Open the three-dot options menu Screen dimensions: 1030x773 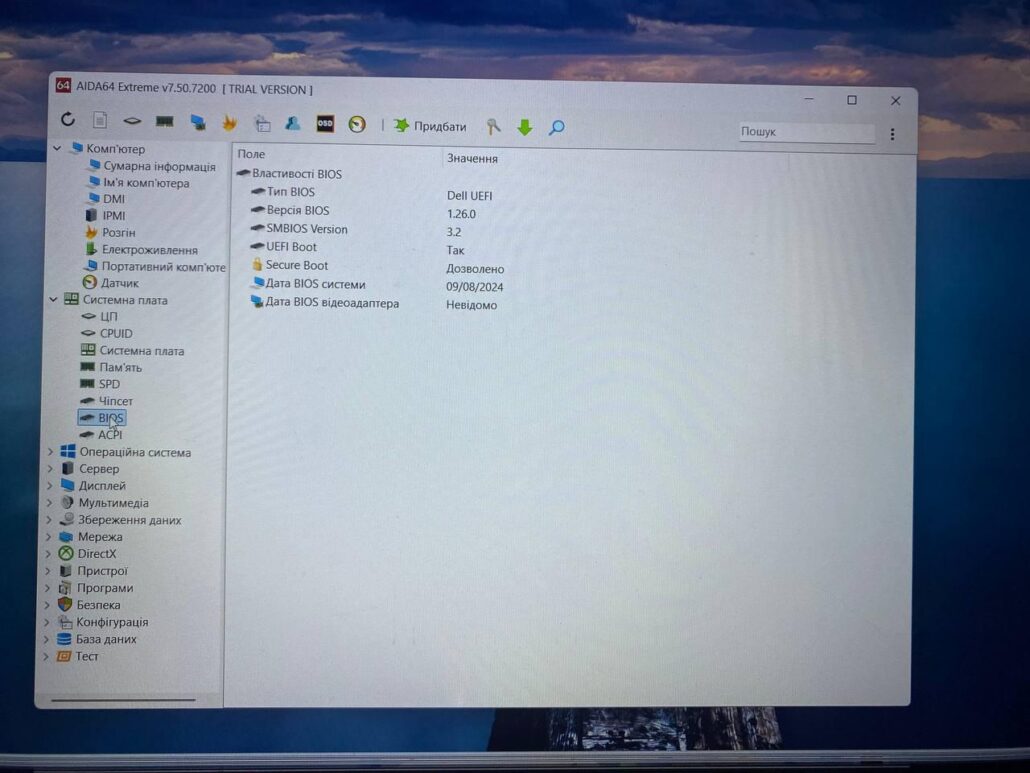click(x=892, y=134)
